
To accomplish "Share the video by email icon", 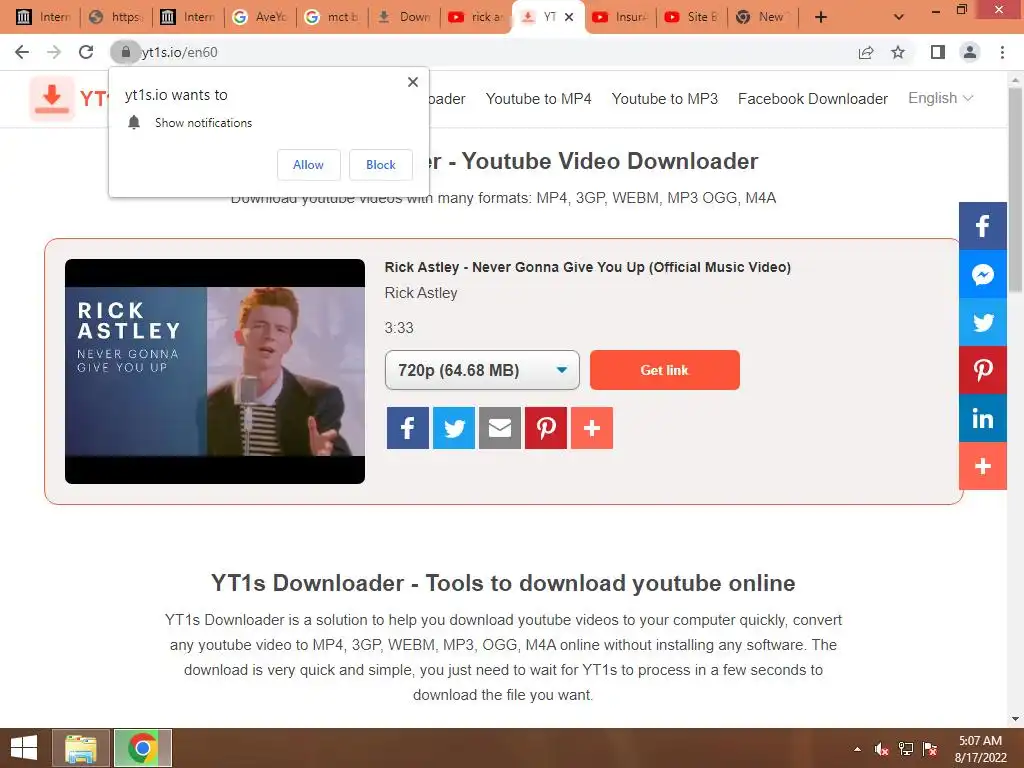I will (x=500, y=428).
